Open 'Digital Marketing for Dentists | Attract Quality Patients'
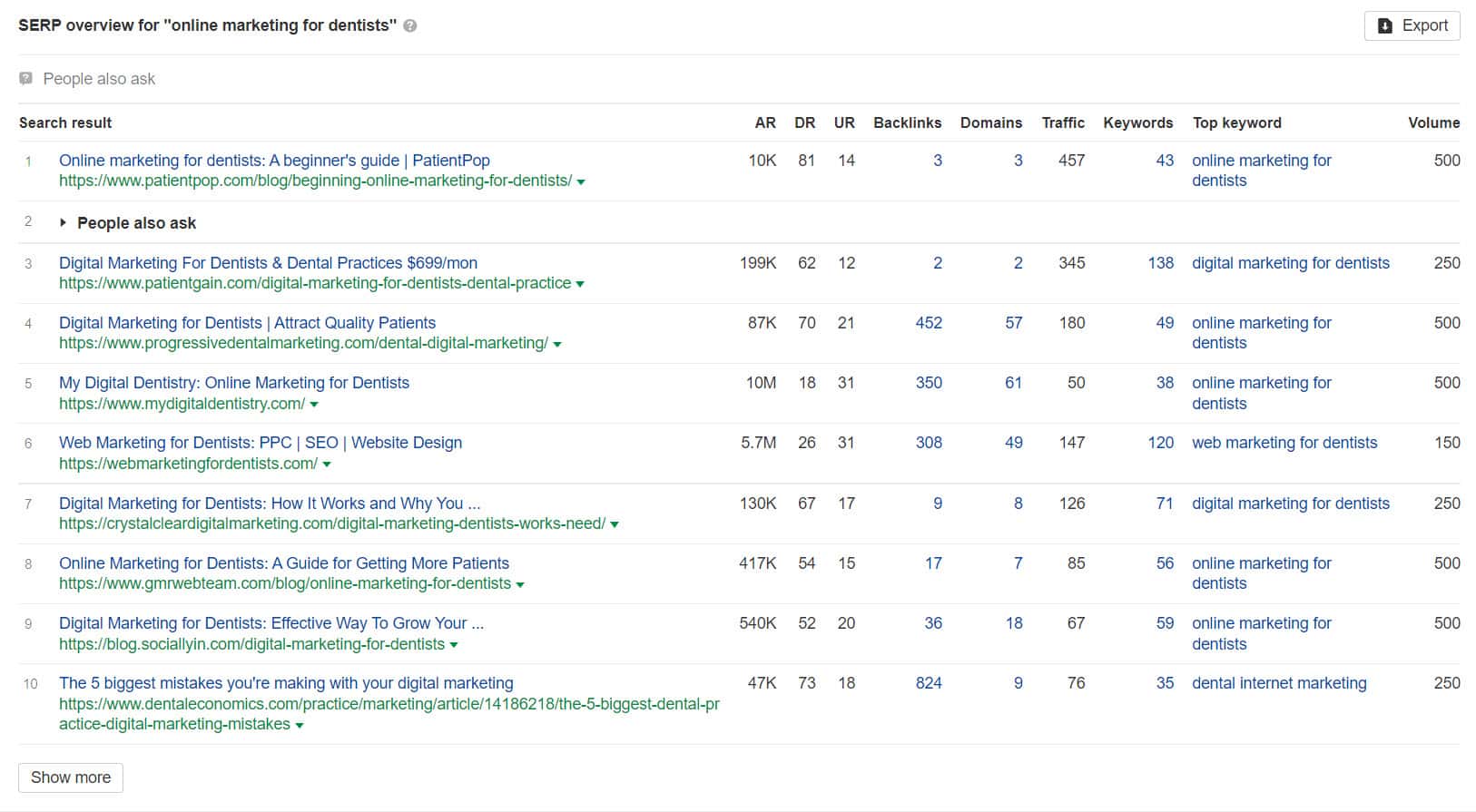This screenshot has width=1476, height=812. (247, 323)
